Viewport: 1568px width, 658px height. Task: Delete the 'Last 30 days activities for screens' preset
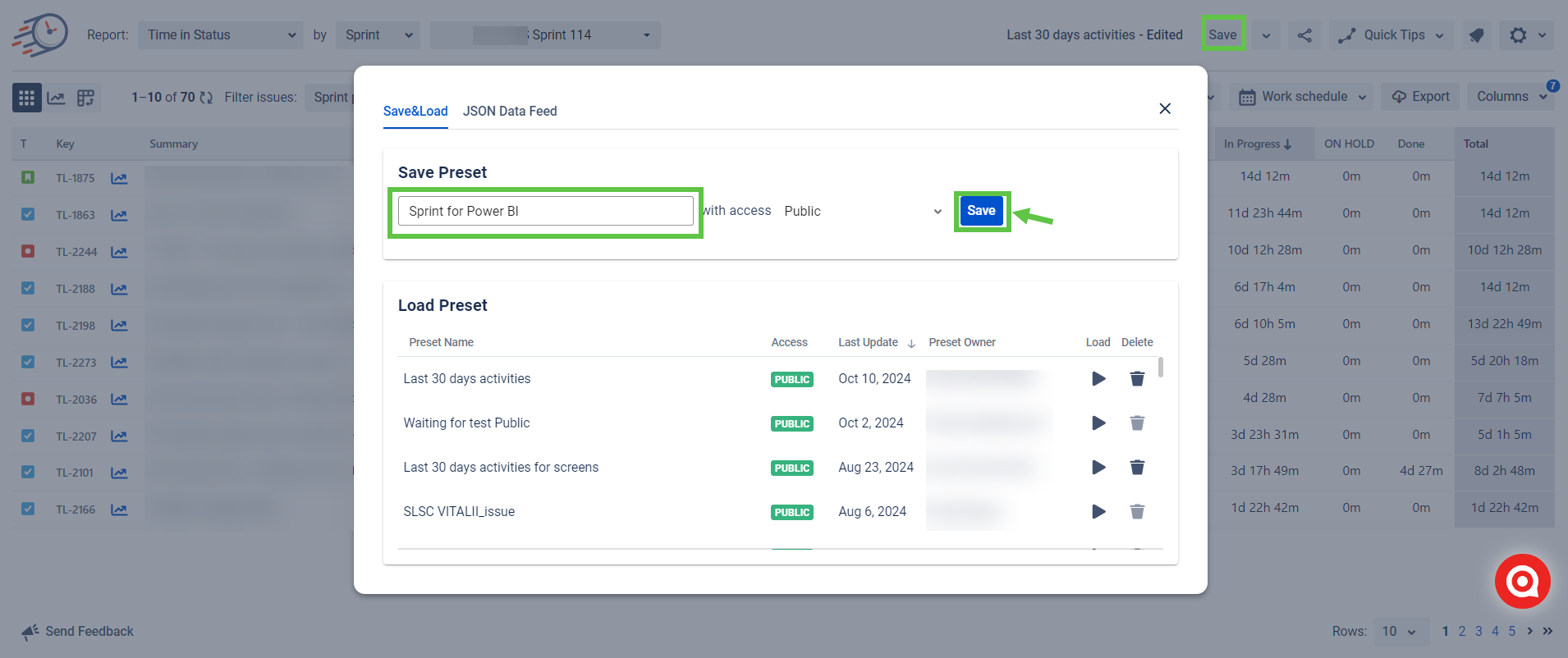point(1136,468)
